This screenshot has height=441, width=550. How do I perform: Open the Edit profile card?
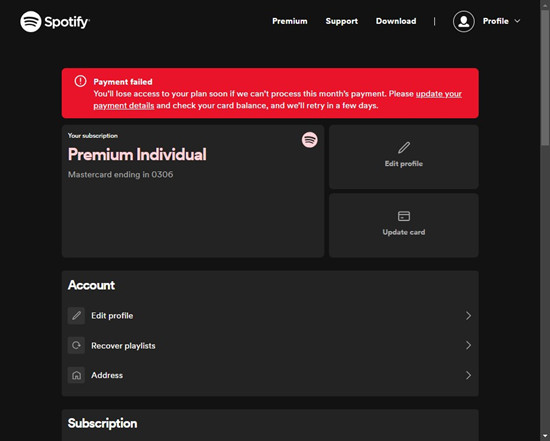point(403,157)
